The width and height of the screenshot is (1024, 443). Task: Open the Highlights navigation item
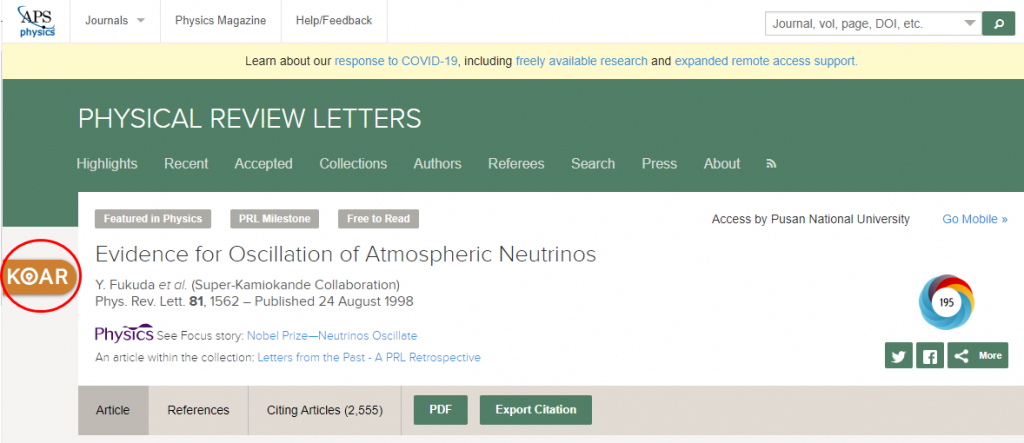click(107, 164)
